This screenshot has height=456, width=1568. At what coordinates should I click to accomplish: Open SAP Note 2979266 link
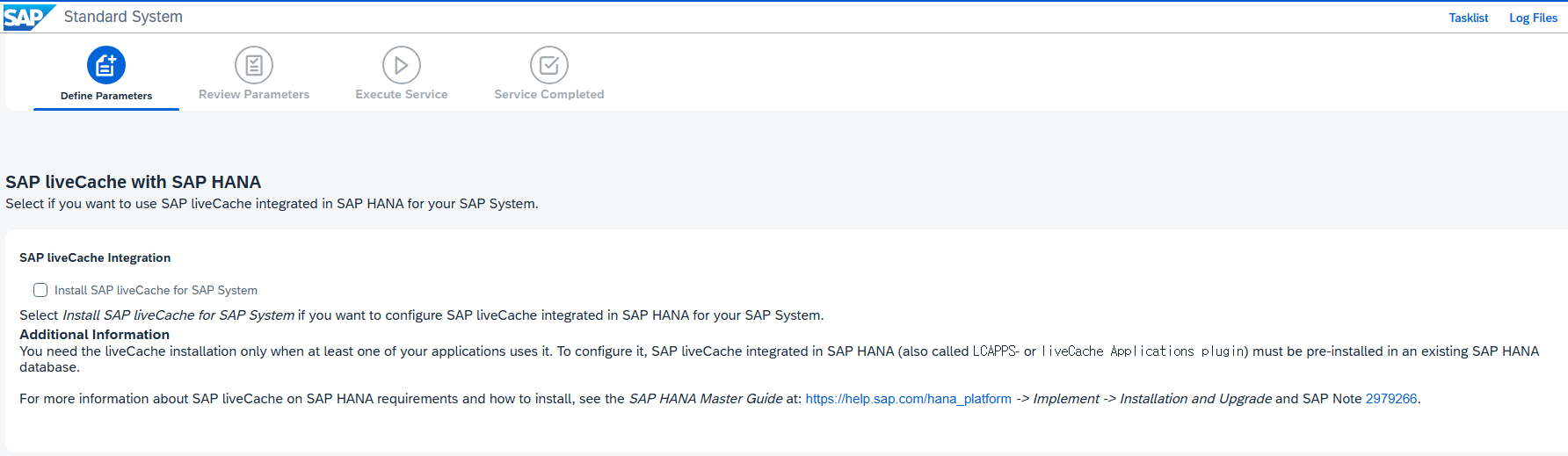1391,399
